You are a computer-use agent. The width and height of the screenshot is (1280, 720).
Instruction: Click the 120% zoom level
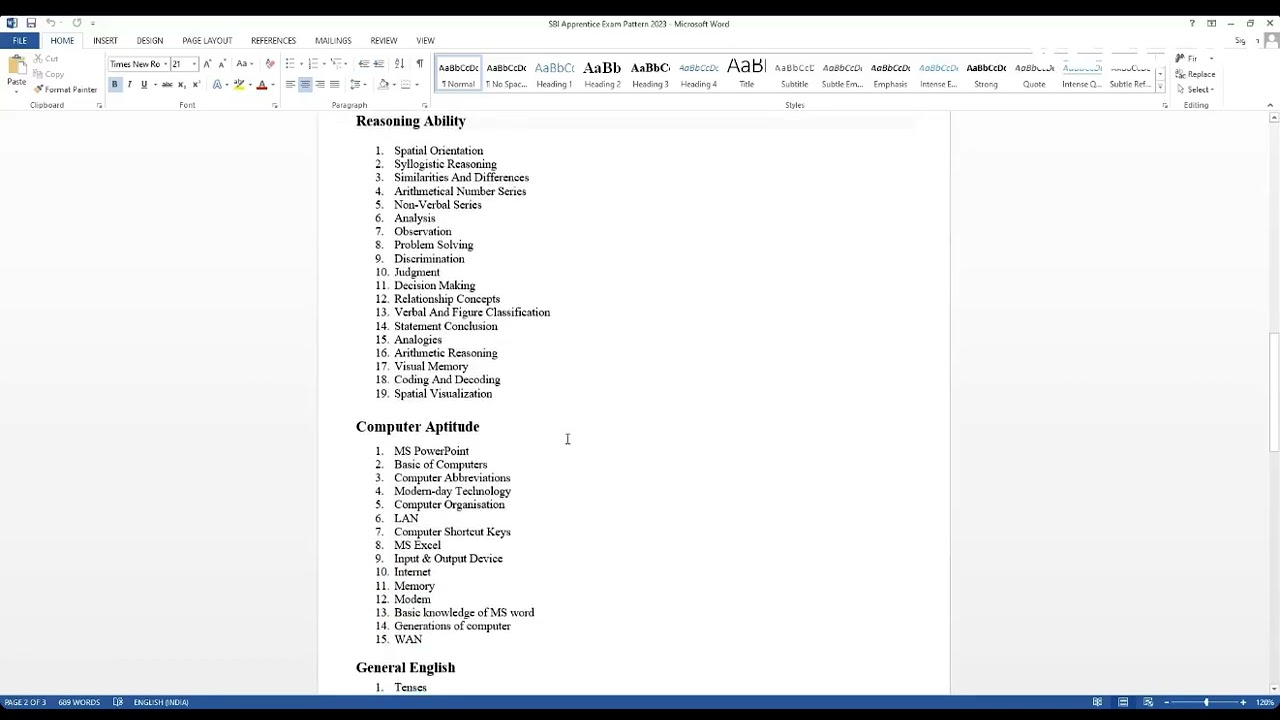[1264, 702]
